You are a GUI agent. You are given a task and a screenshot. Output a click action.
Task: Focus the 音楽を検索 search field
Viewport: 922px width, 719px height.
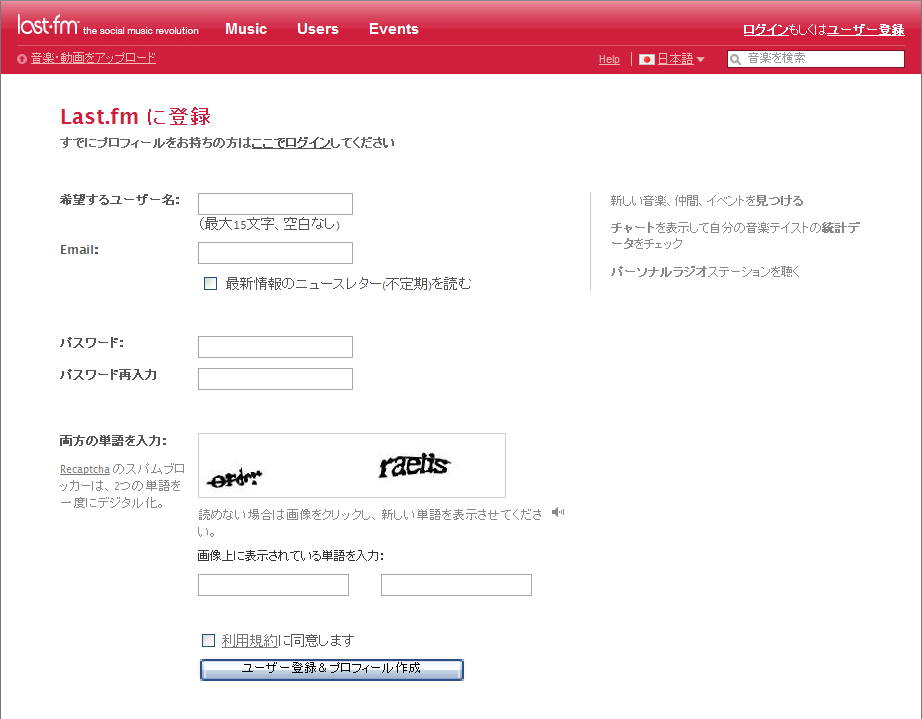point(816,59)
